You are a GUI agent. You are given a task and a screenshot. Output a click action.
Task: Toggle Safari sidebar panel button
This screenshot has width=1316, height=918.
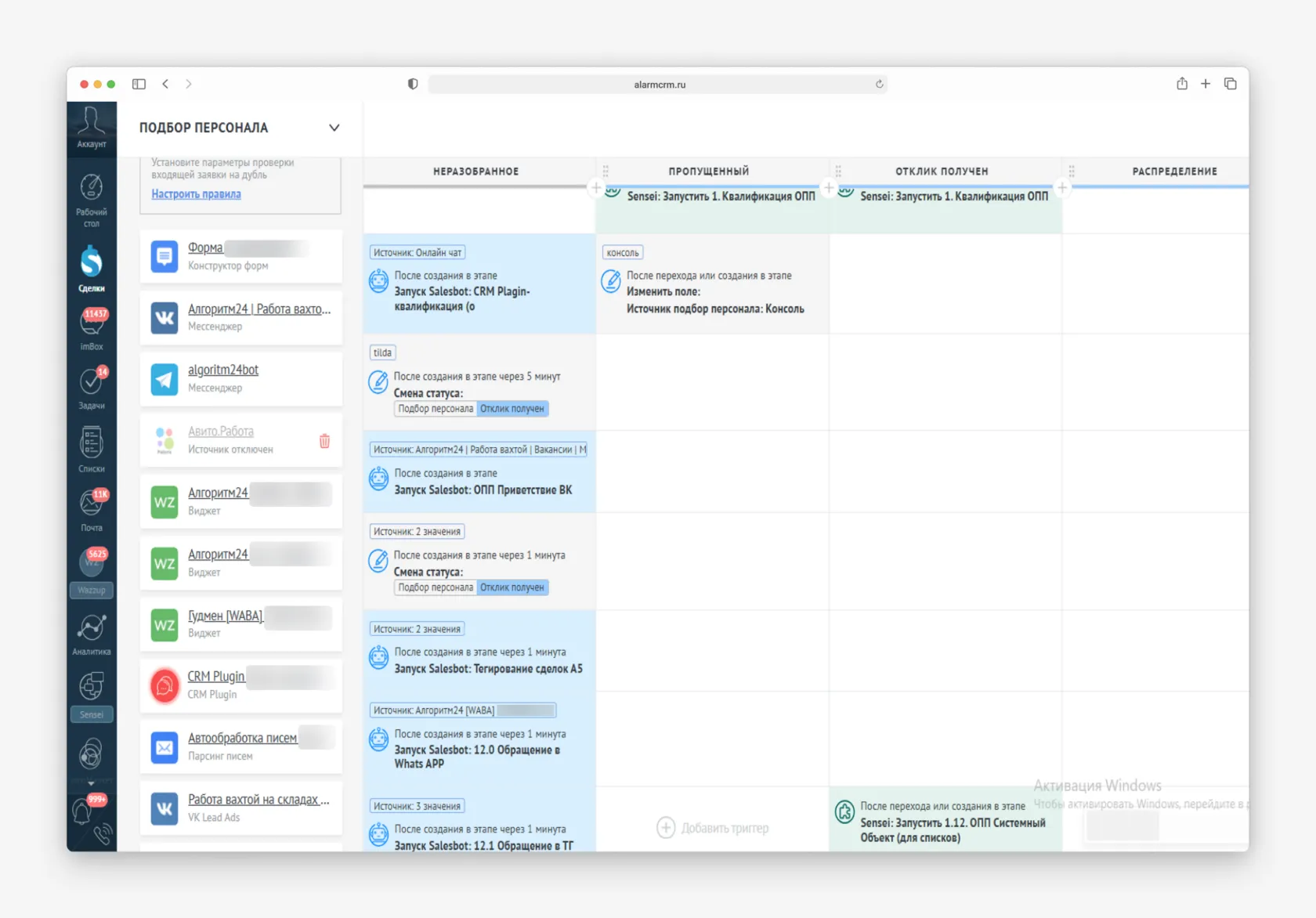[x=139, y=84]
